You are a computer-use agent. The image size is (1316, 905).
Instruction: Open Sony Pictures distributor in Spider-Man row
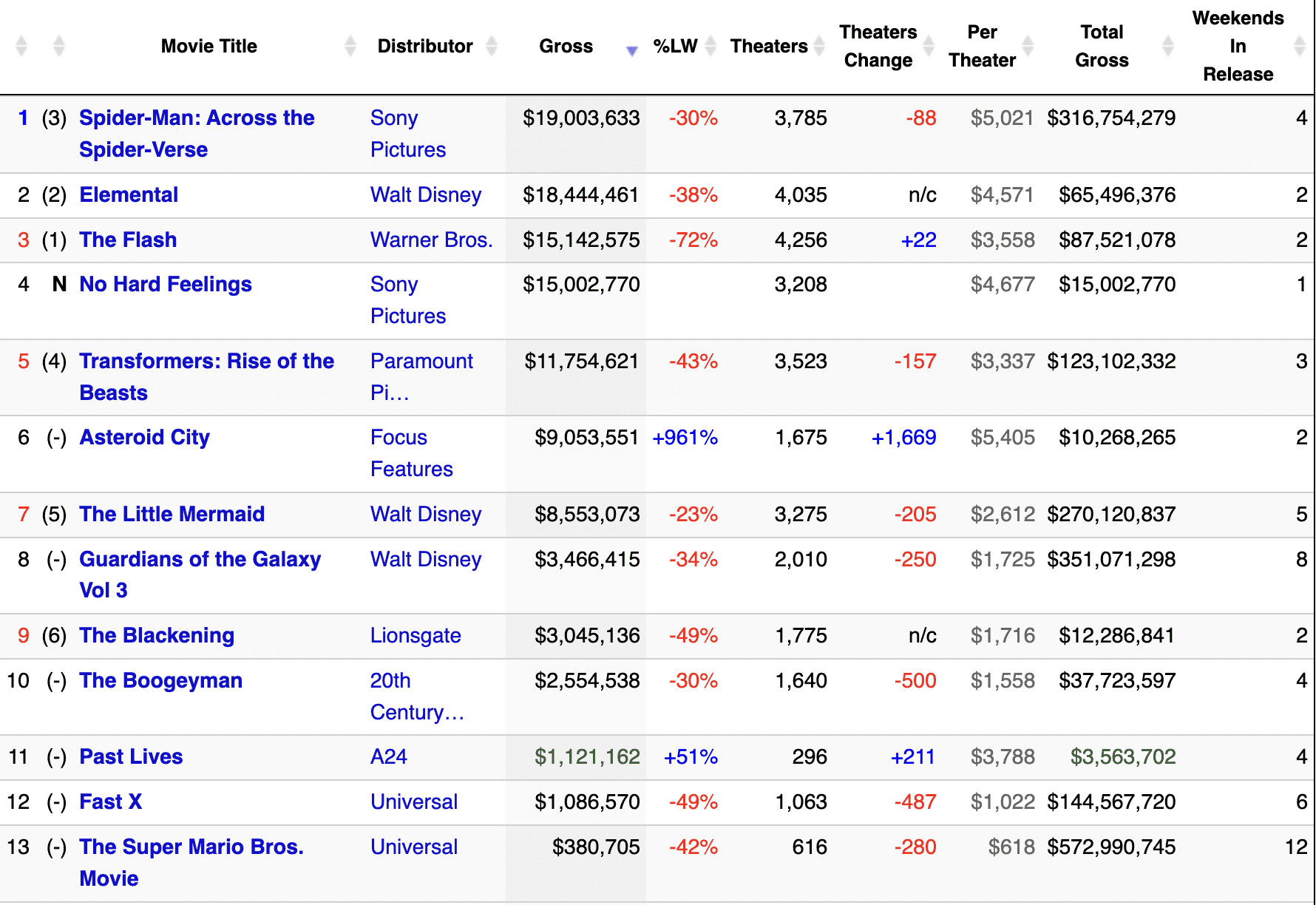pyautogui.click(x=408, y=134)
